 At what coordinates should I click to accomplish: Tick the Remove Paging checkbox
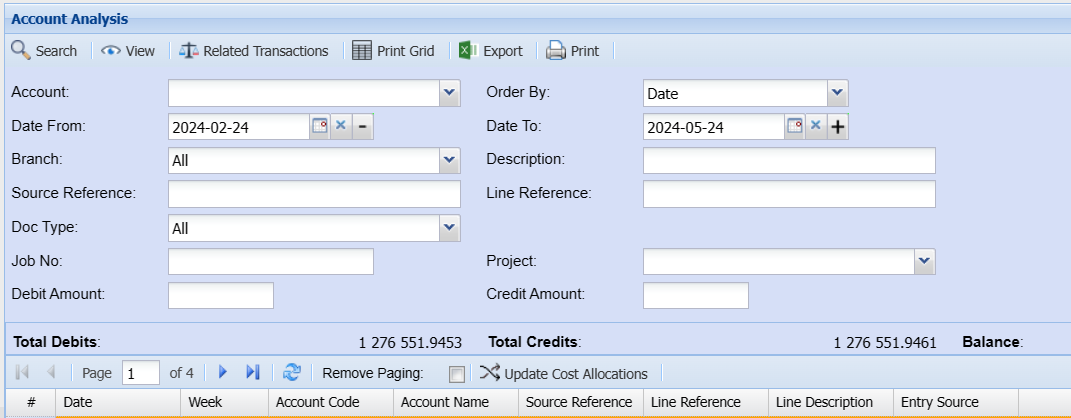(x=456, y=374)
